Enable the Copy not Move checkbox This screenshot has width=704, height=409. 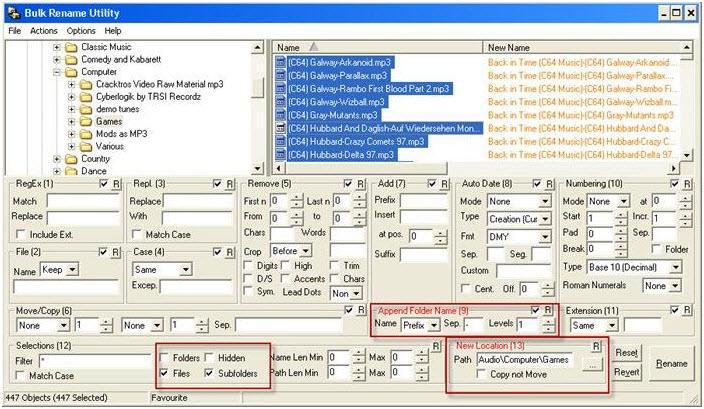click(x=481, y=374)
